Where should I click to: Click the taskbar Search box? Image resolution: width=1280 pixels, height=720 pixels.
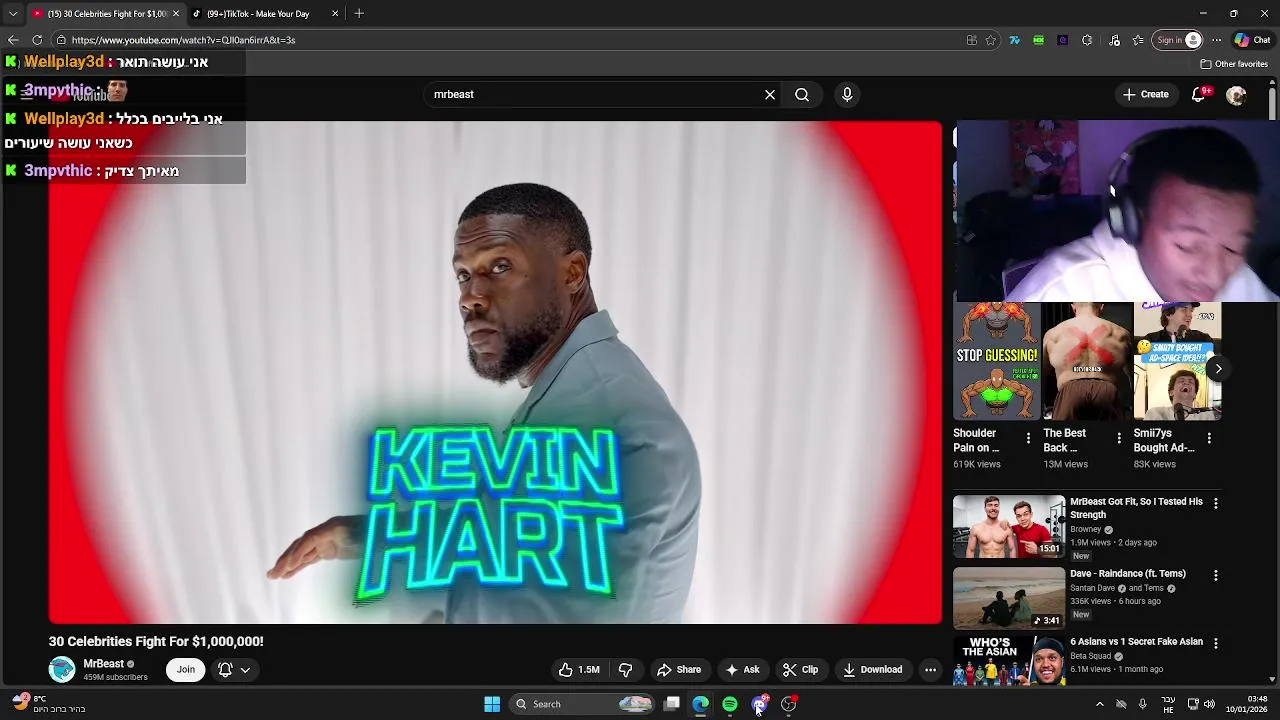click(x=583, y=704)
